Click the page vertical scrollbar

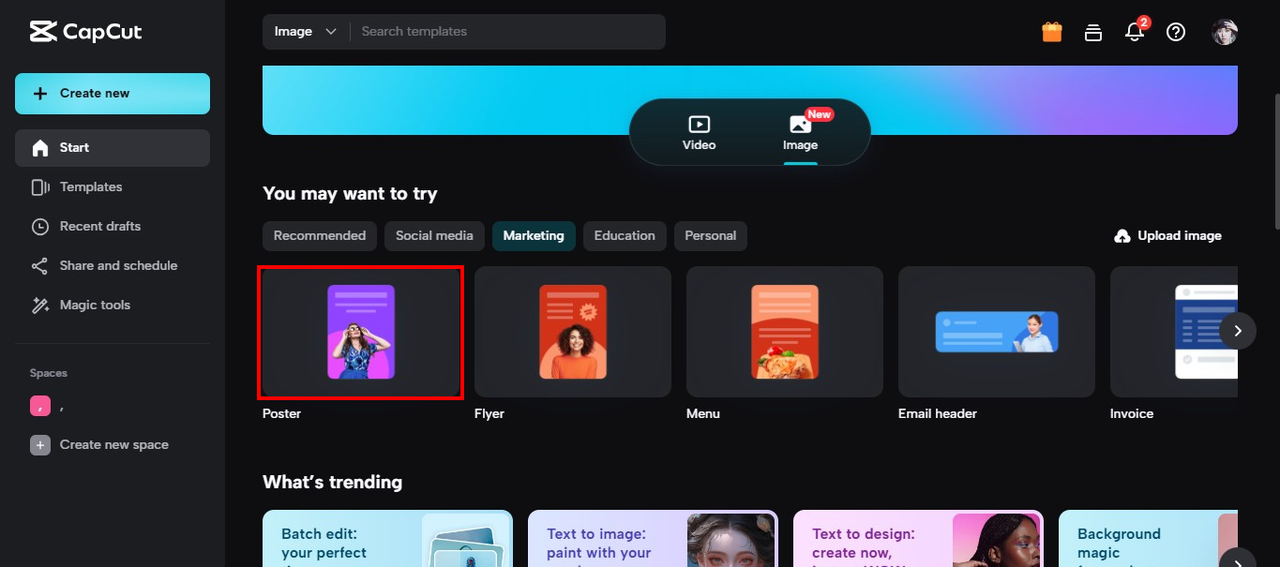pos(1276,162)
